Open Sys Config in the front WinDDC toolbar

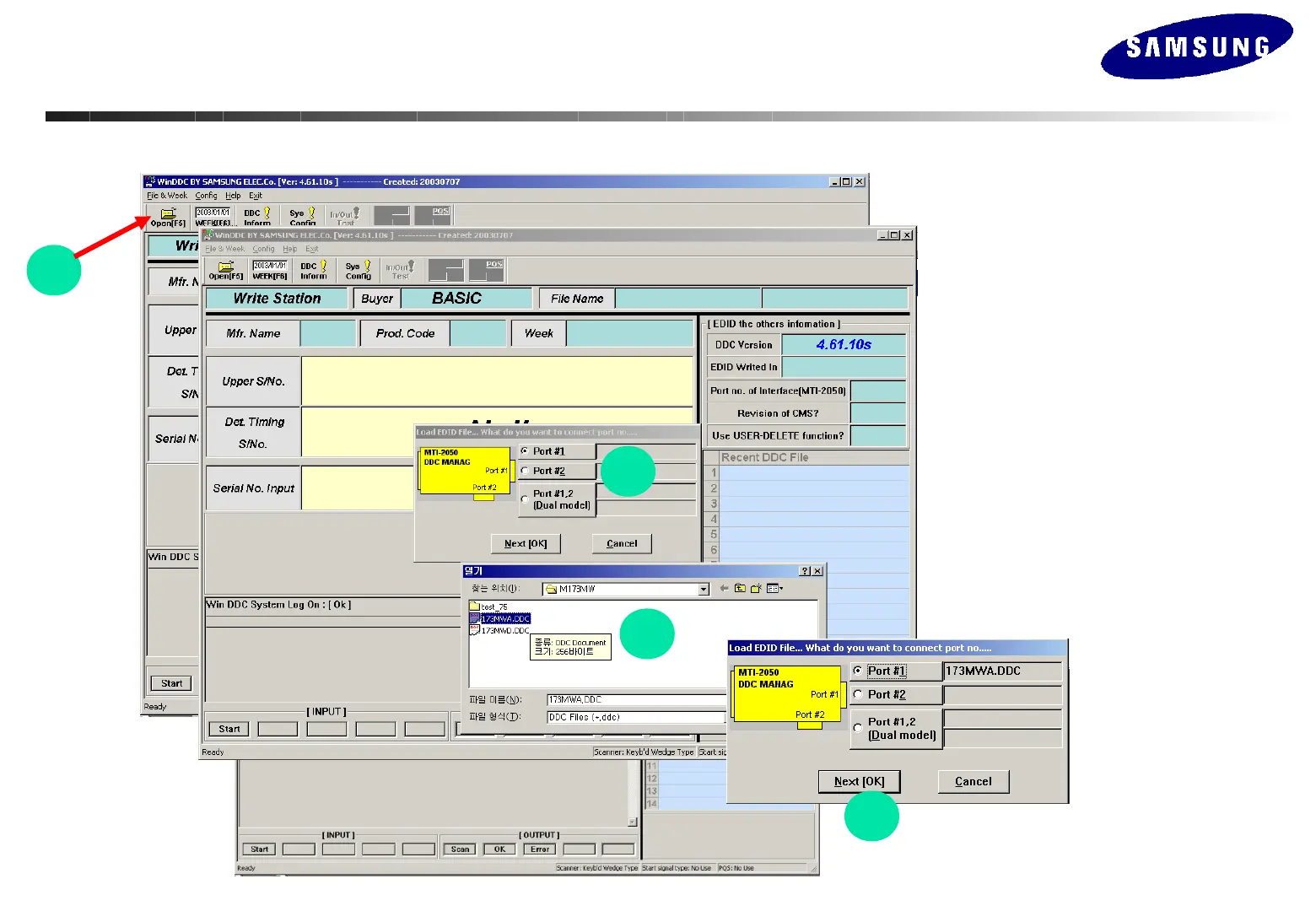pyautogui.click(x=359, y=271)
